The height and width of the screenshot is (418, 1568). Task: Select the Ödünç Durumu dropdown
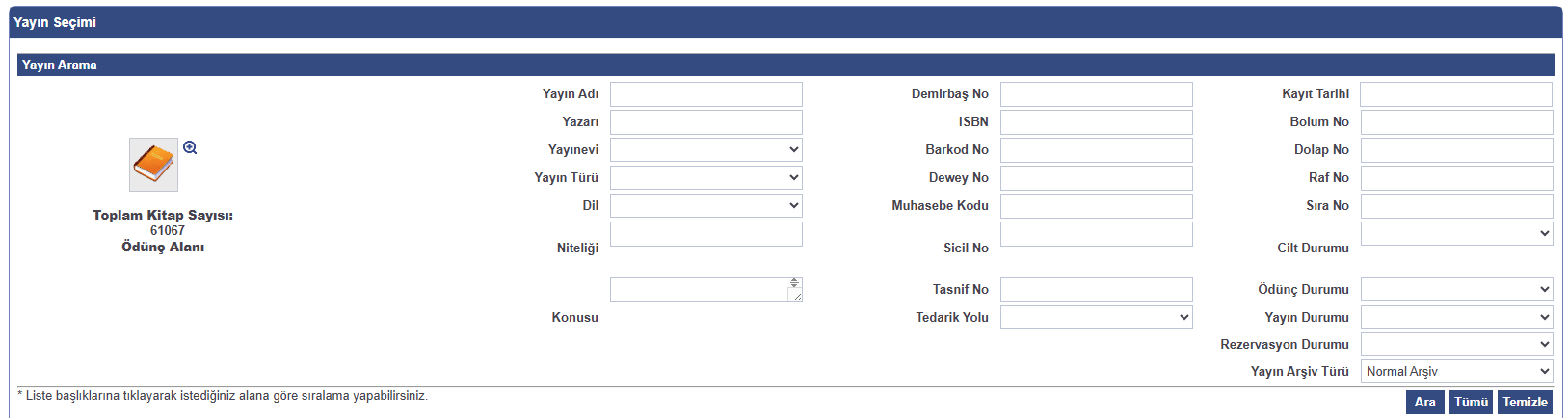pyautogui.click(x=1456, y=289)
